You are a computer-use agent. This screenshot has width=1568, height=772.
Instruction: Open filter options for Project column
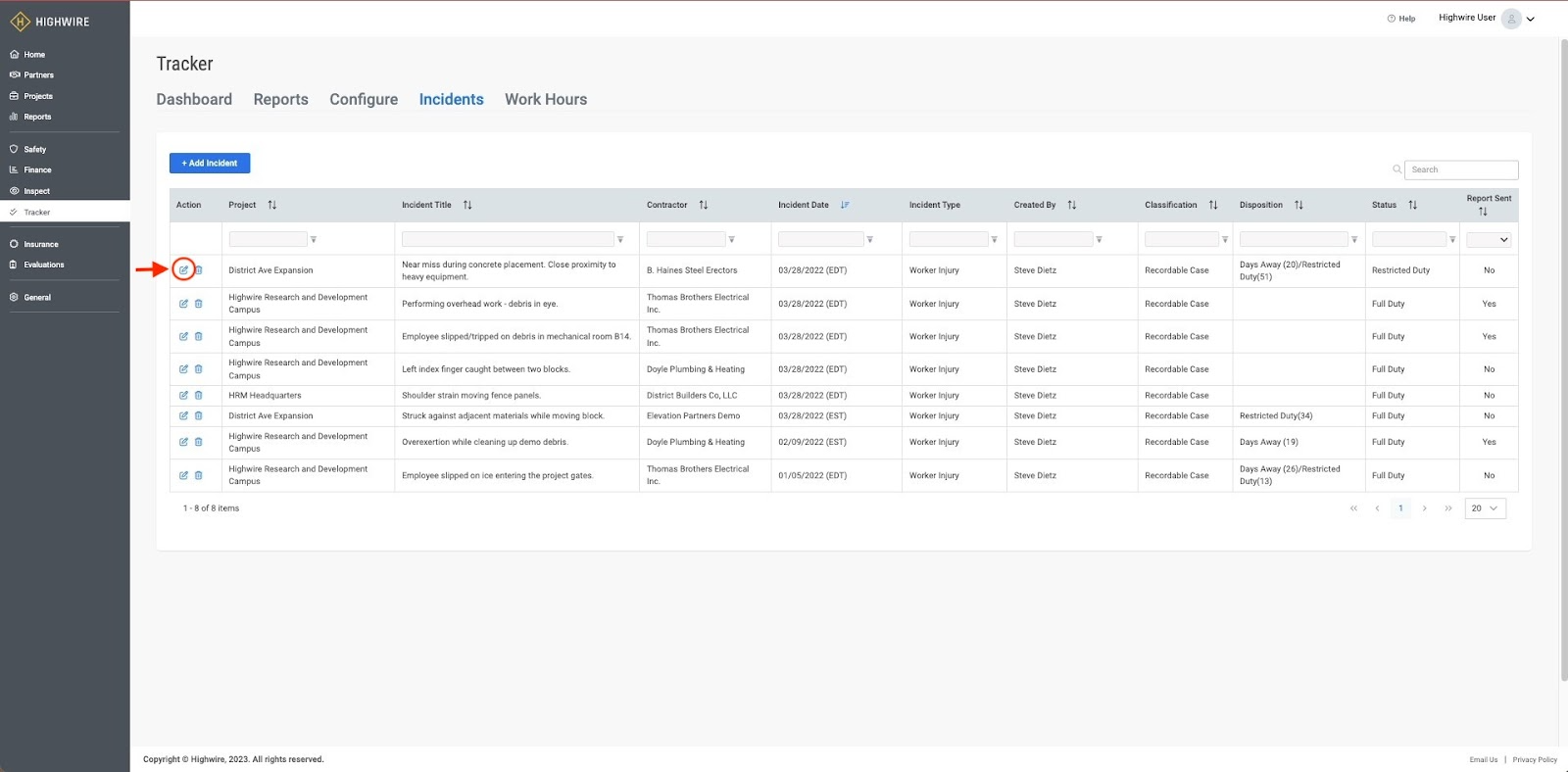point(314,239)
